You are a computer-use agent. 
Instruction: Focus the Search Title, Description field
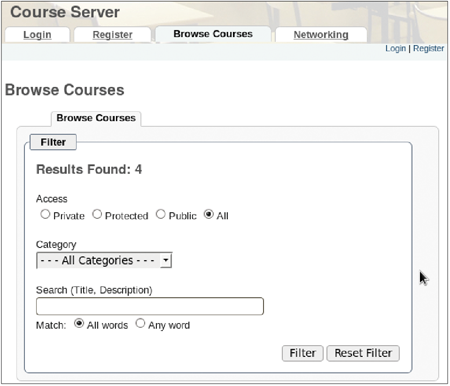150,306
